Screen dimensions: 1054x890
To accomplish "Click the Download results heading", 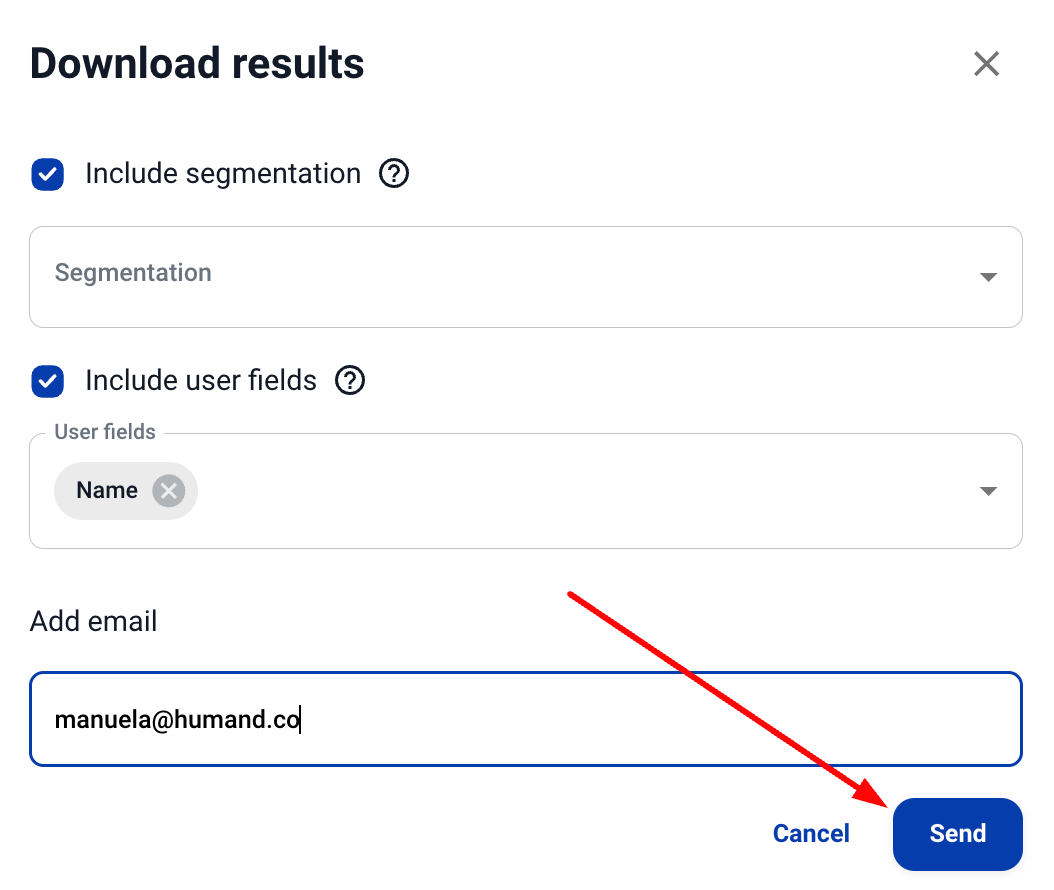I will (x=197, y=64).
